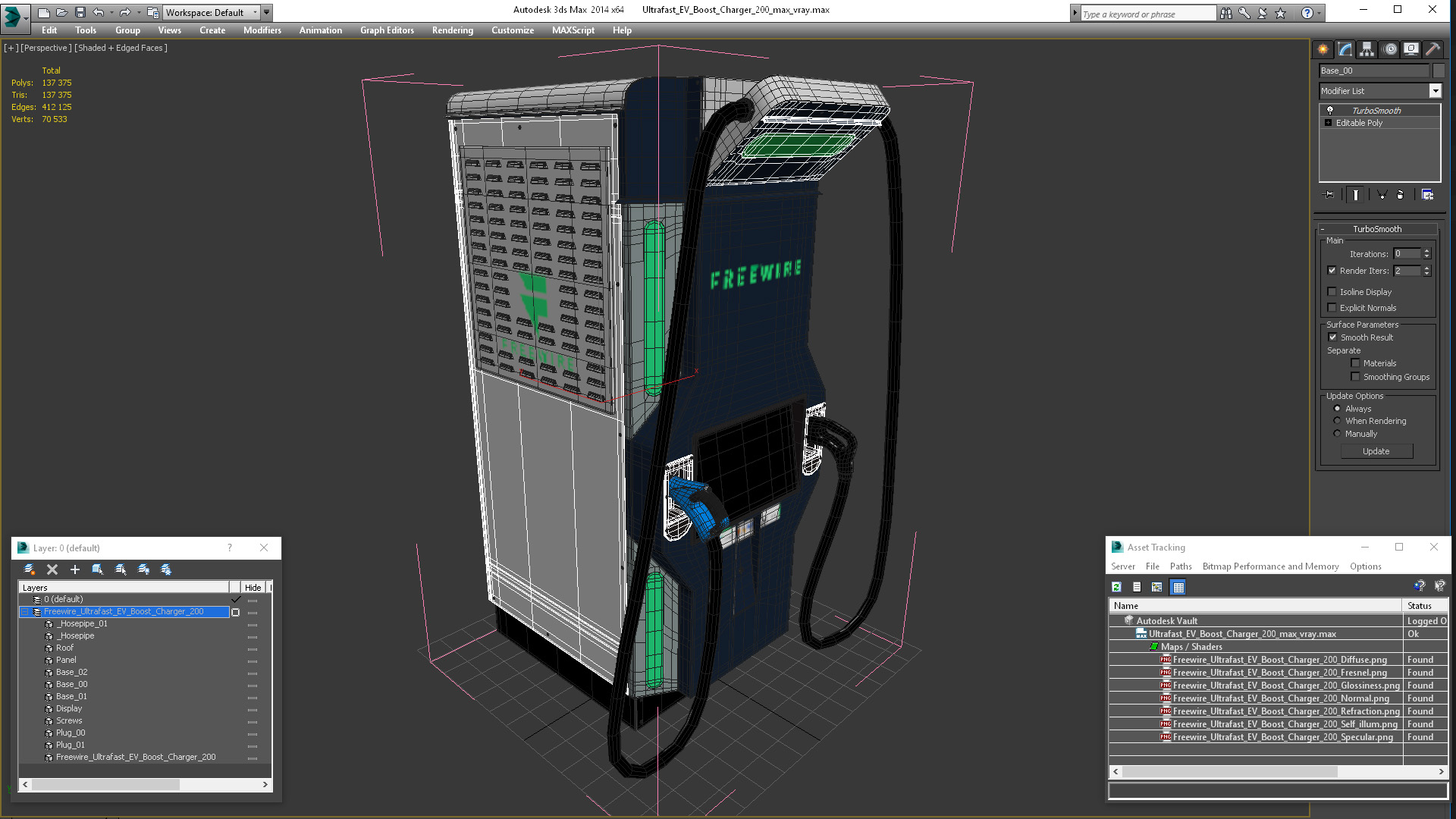Collapse Freewire_Ultrafast_EV_Boost_Charger_200 layer
The width and height of the screenshot is (1456, 819).
pyautogui.click(x=24, y=612)
